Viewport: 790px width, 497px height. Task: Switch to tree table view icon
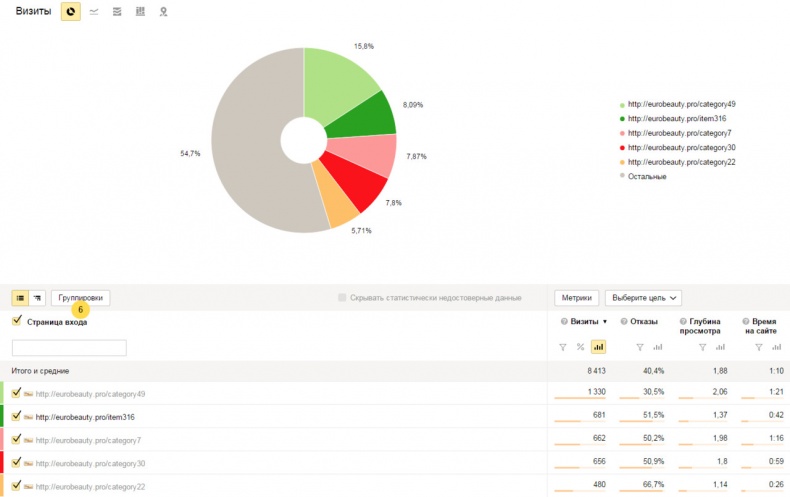[37, 298]
